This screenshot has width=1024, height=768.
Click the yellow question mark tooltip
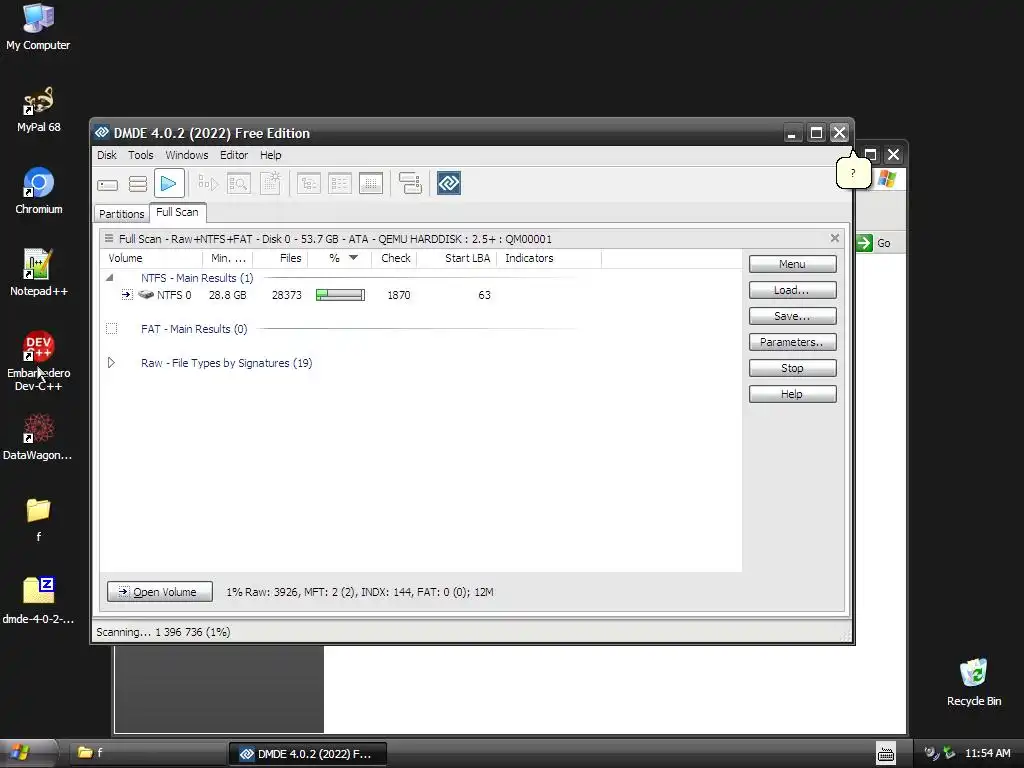(853, 171)
